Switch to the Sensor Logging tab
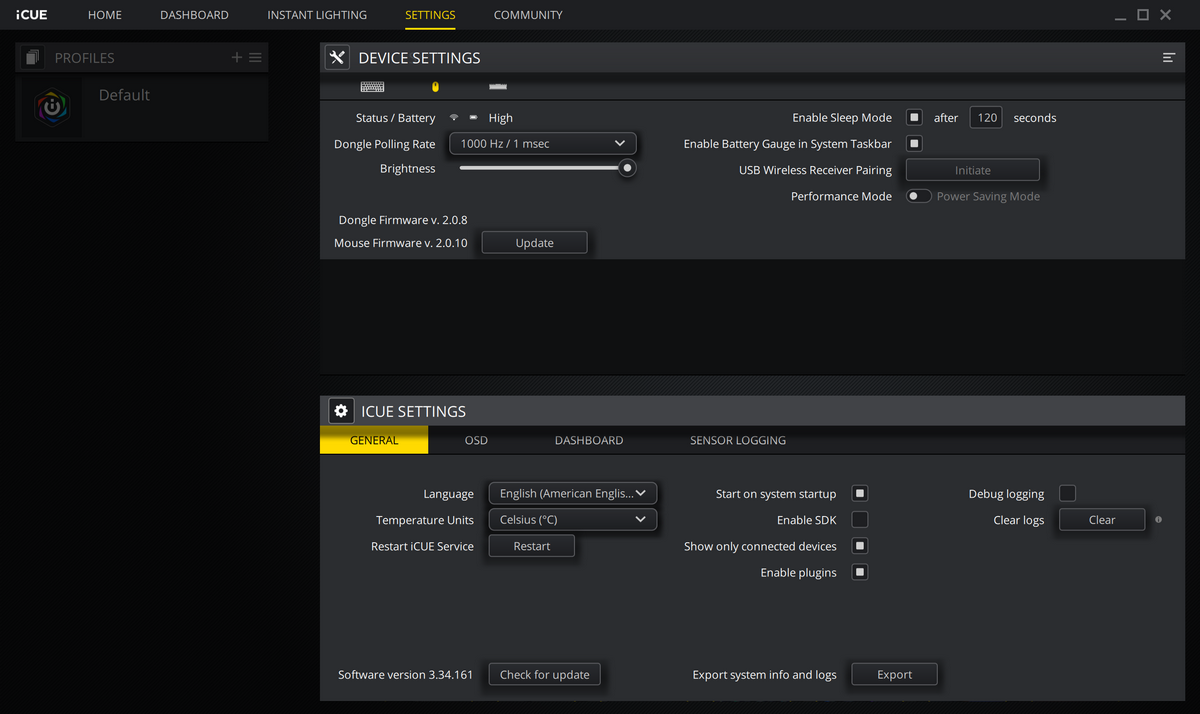 click(737, 440)
